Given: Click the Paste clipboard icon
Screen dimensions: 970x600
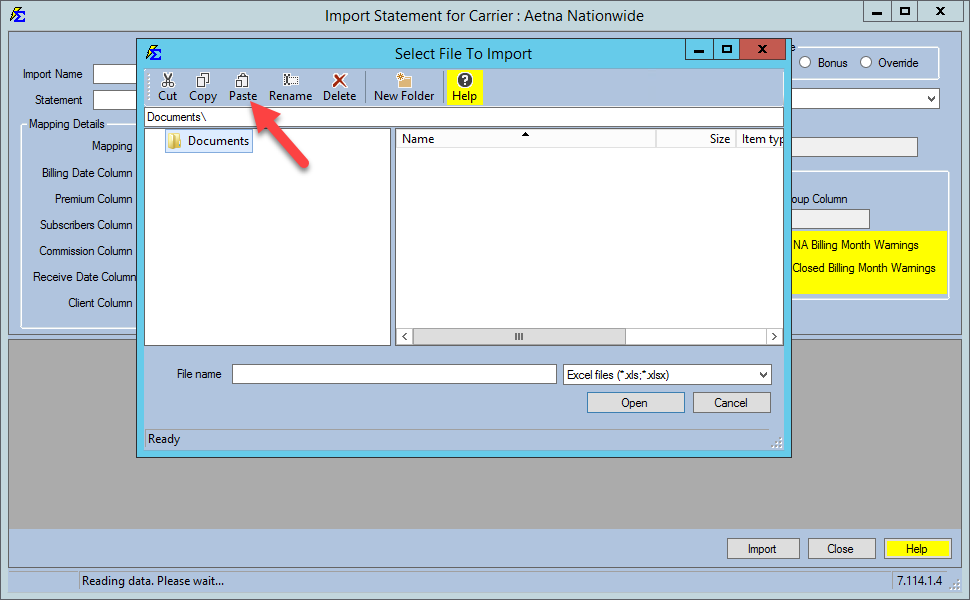Looking at the screenshot, I should [242, 81].
